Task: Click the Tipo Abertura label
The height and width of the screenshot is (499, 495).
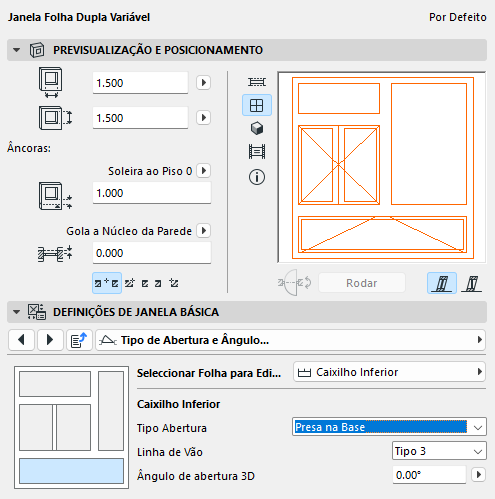Action: pos(172,428)
